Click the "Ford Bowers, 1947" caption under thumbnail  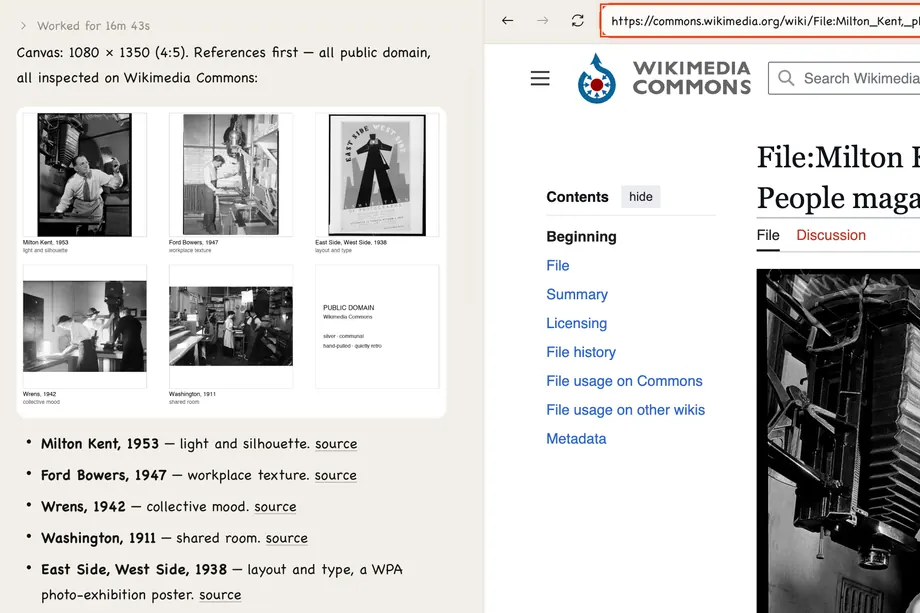click(x=194, y=242)
